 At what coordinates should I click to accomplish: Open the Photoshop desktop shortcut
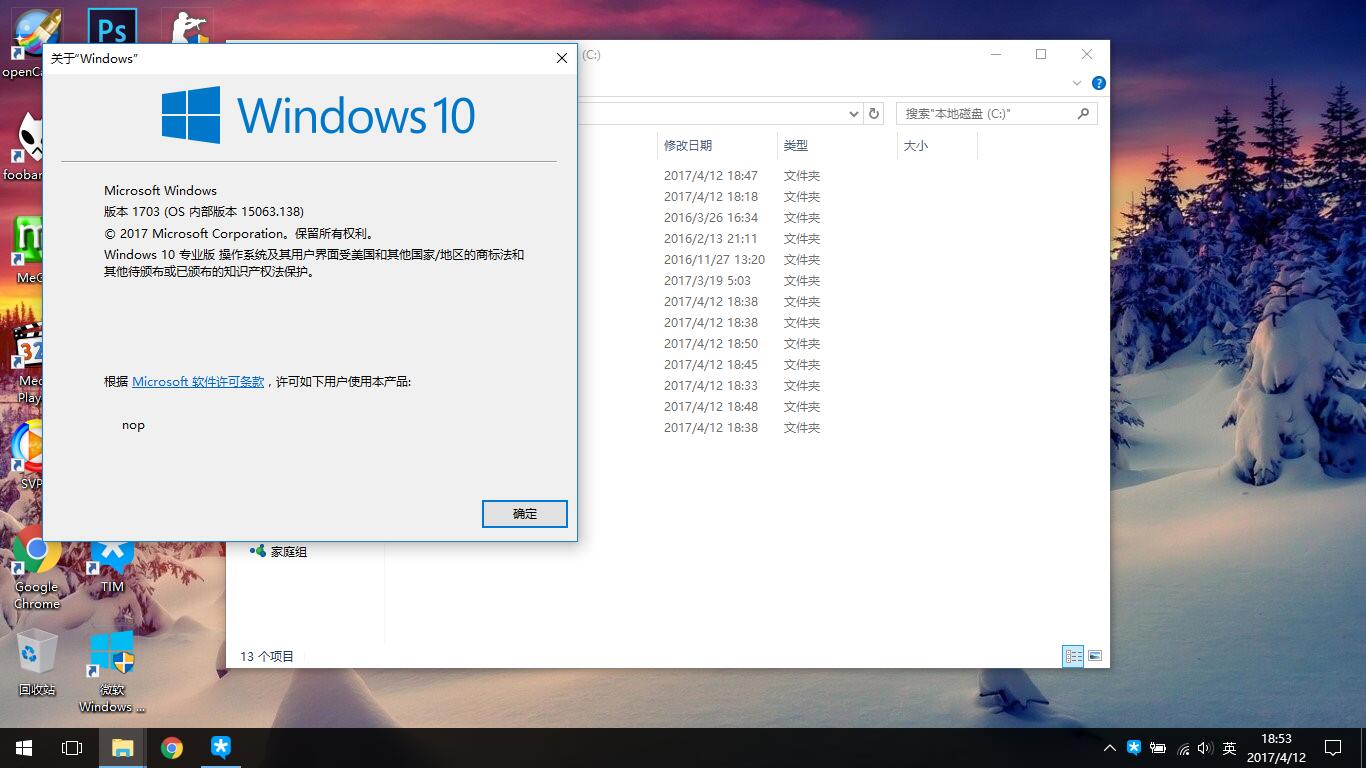(112, 30)
